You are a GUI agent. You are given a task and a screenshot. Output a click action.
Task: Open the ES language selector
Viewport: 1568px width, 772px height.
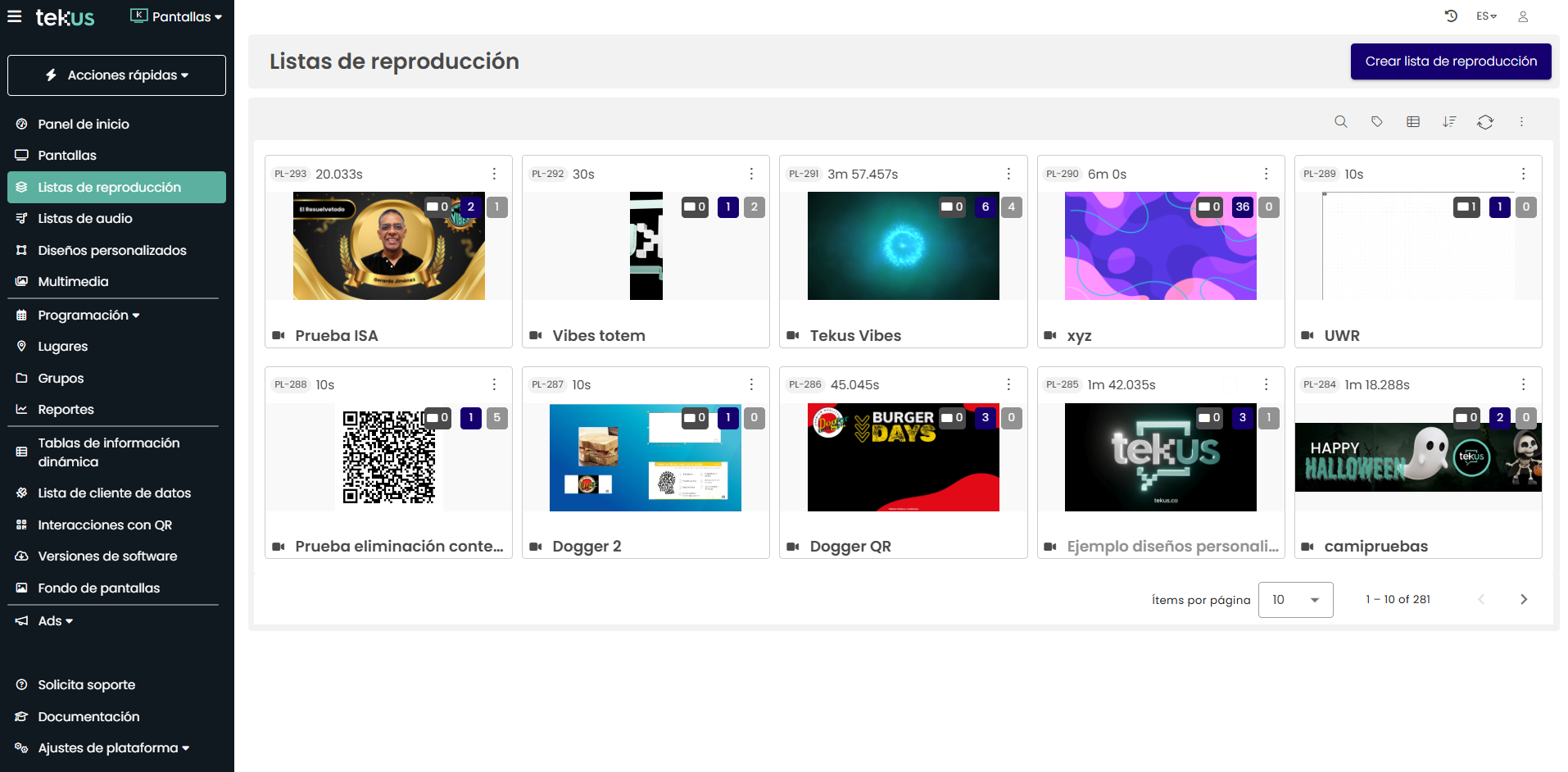pos(1485,16)
